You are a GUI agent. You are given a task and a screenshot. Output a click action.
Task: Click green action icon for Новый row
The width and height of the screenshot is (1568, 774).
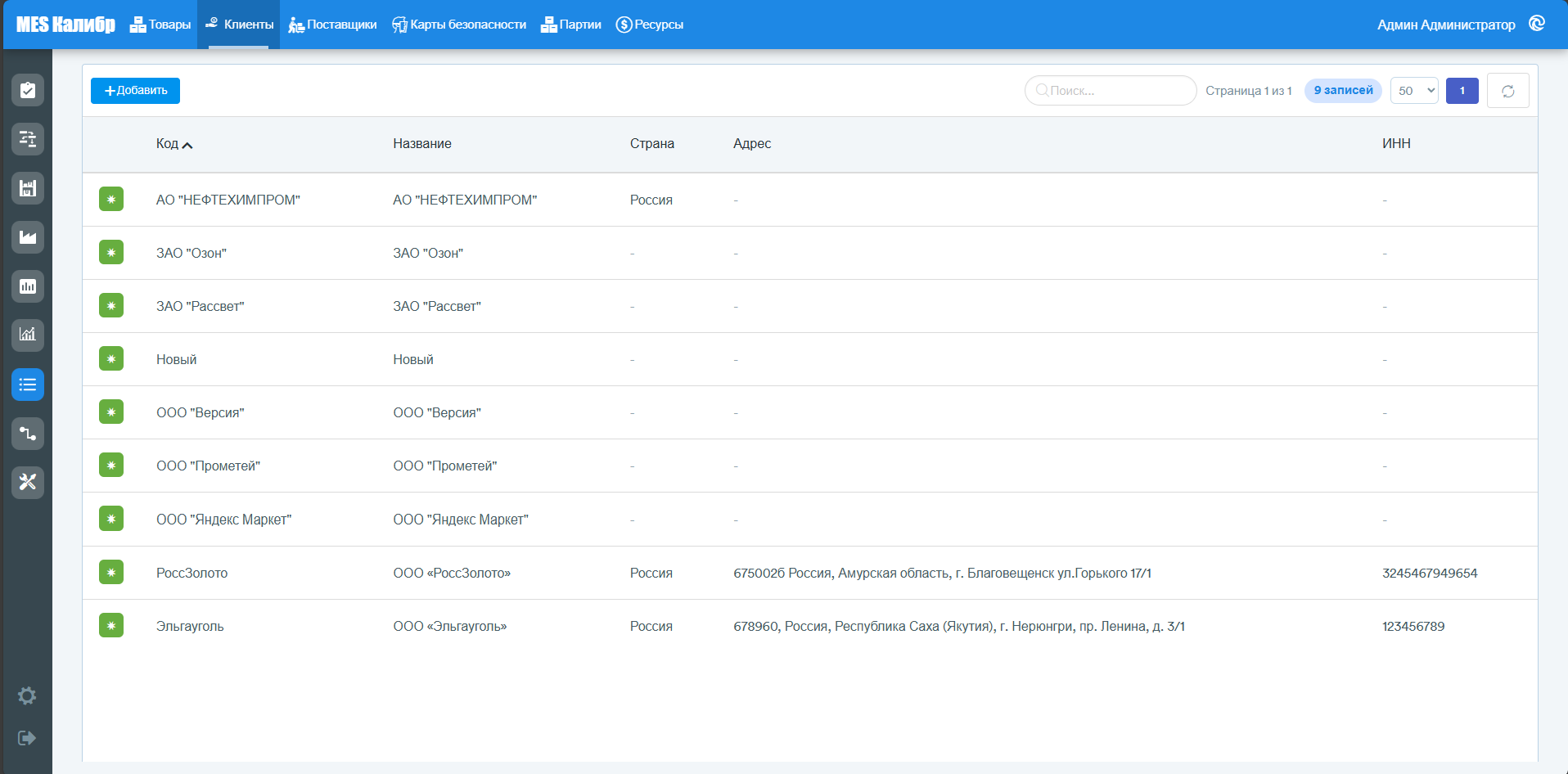[111, 359]
